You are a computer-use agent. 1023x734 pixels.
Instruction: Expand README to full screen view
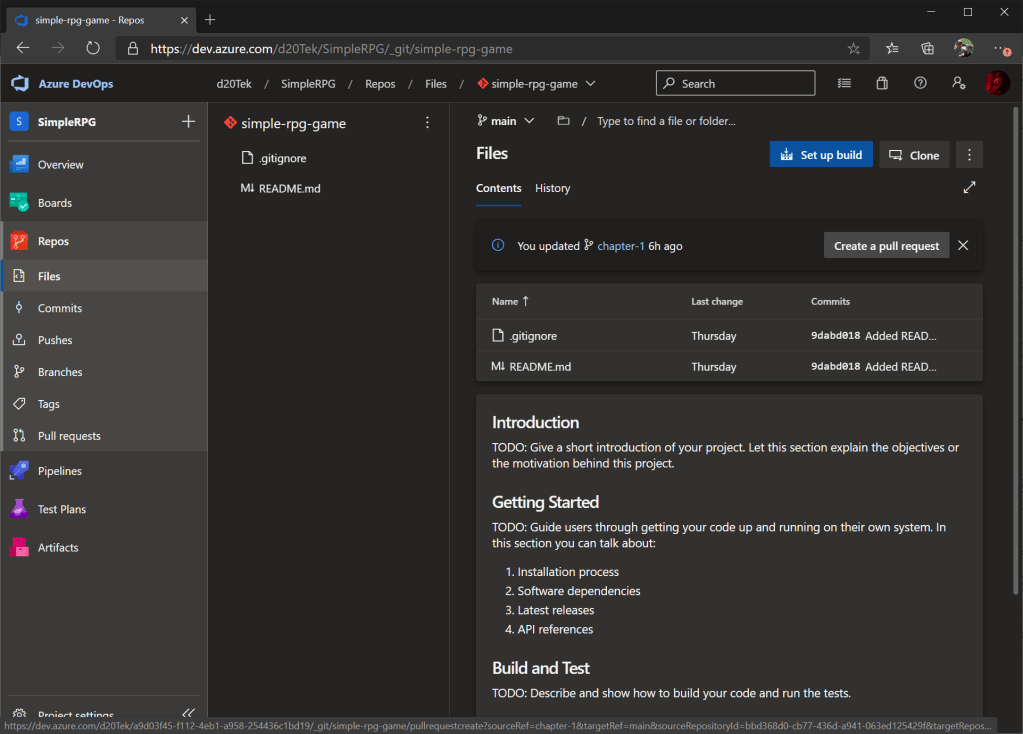point(969,187)
